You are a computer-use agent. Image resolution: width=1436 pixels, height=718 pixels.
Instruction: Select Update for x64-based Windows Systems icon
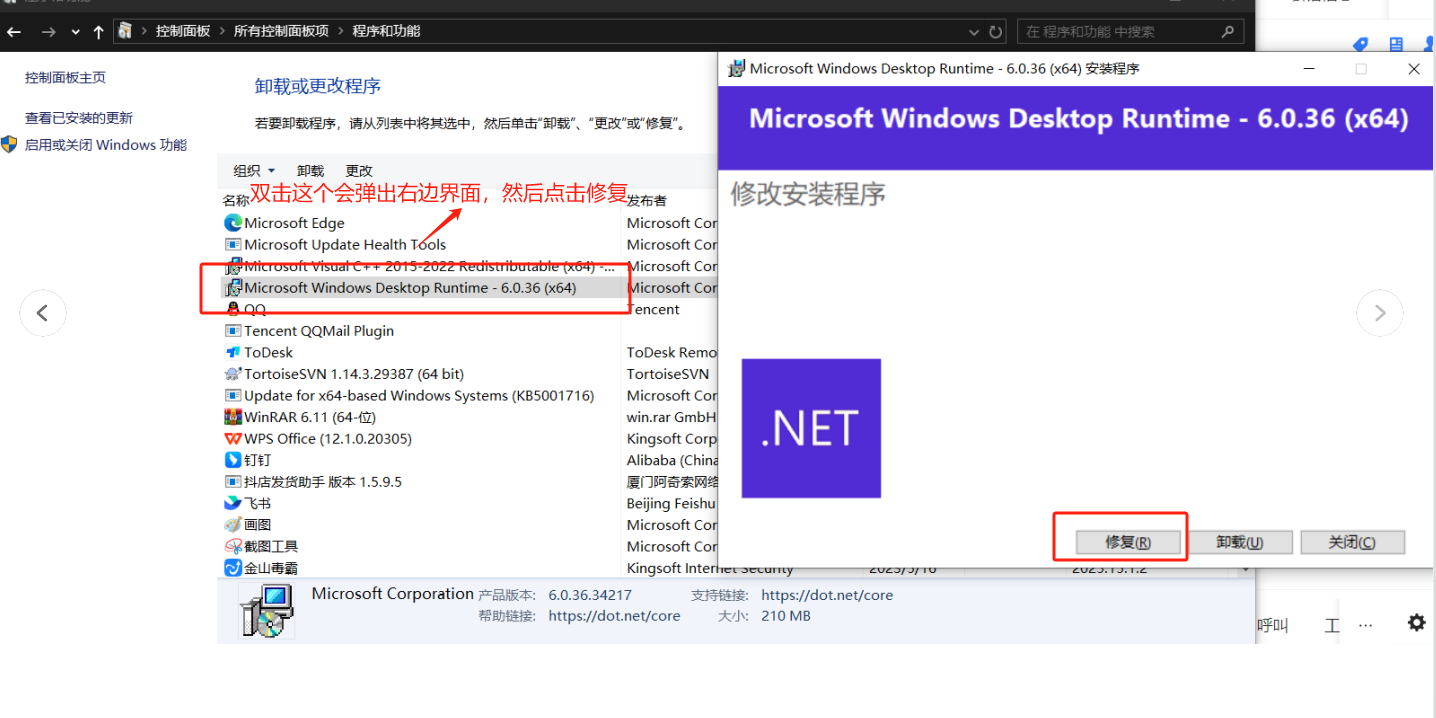[x=233, y=396]
